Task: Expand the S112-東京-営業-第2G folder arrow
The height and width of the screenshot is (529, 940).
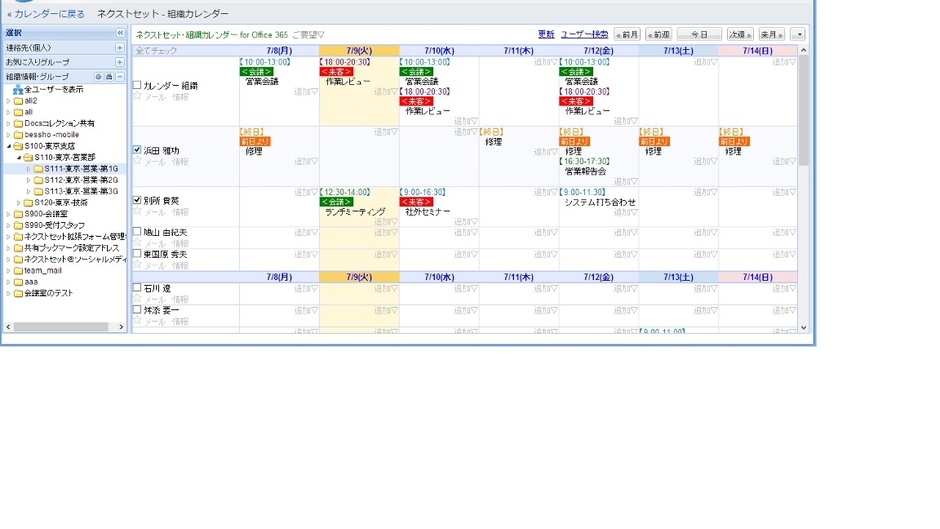Action: (x=29, y=180)
